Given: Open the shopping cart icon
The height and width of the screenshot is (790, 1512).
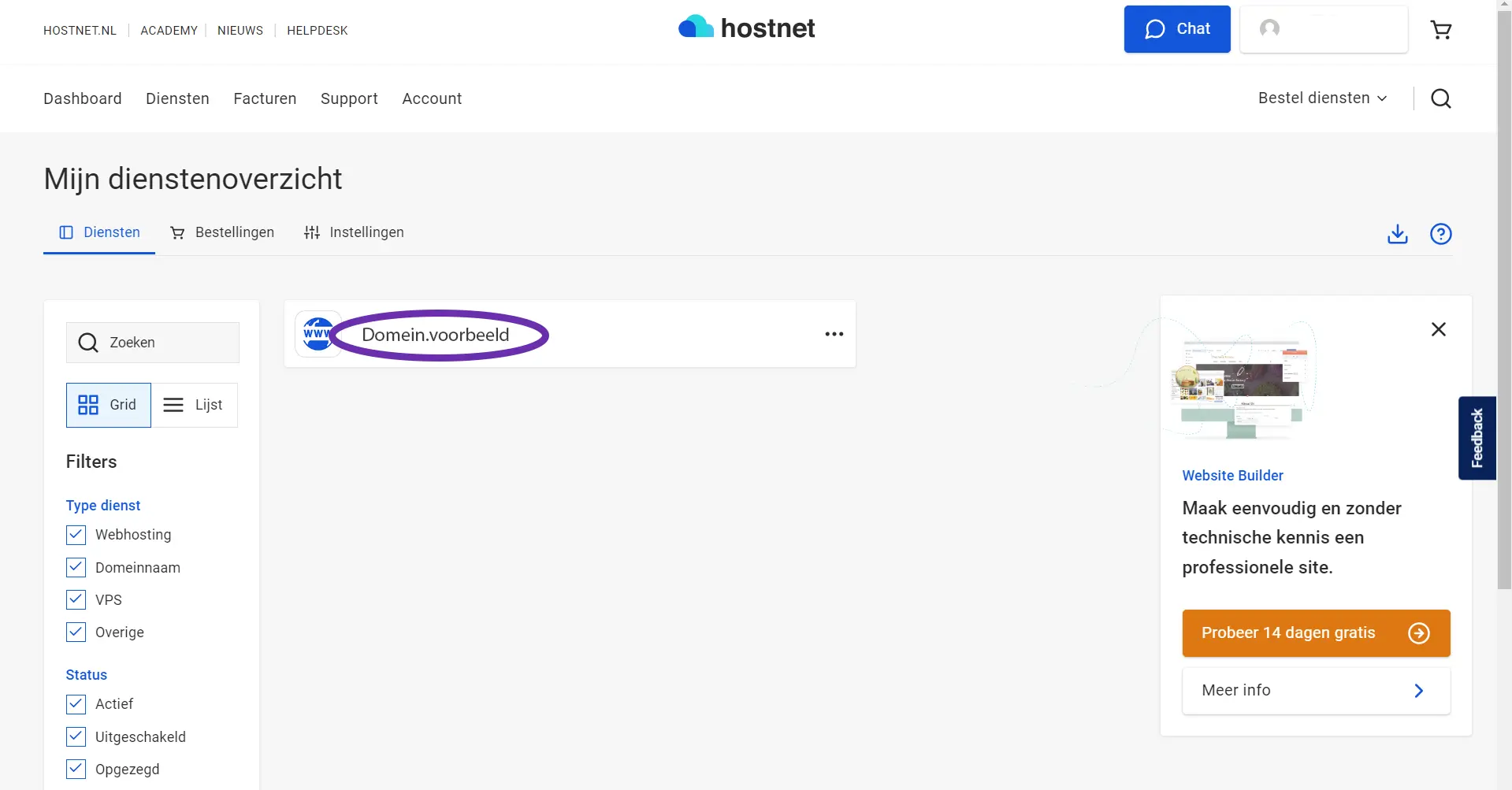Looking at the screenshot, I should [x=1440, y=30].
